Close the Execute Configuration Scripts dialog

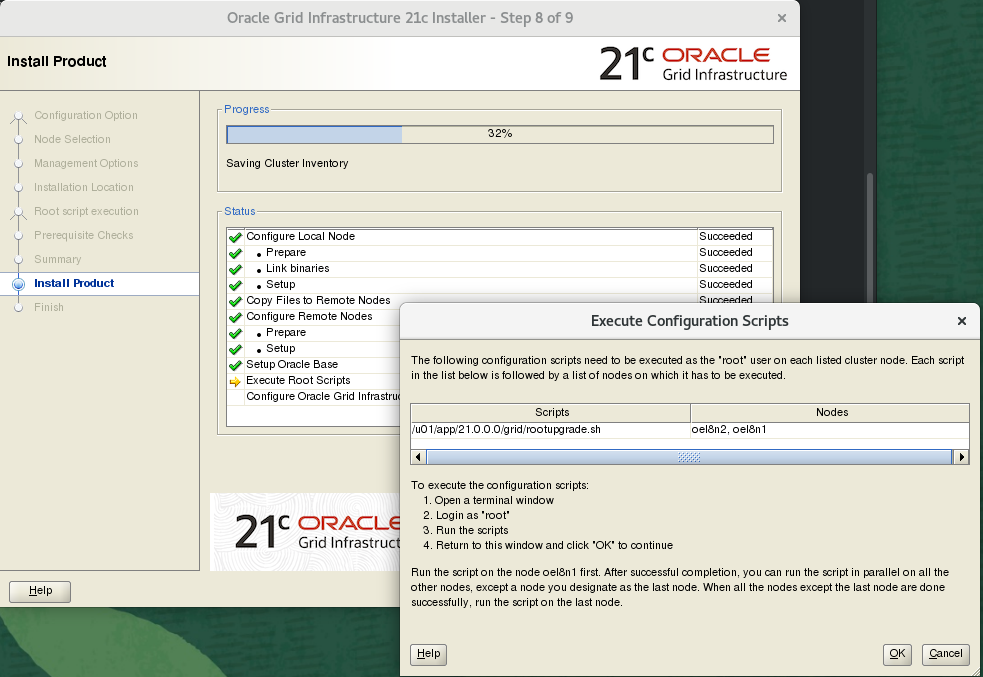click(962, 321)
